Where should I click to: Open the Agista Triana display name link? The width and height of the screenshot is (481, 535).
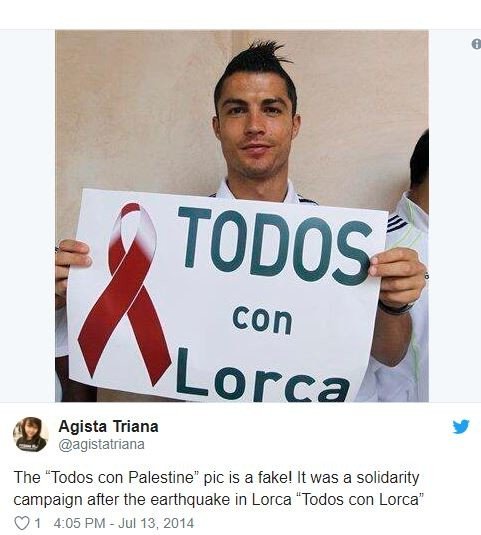tap(108, 426)
